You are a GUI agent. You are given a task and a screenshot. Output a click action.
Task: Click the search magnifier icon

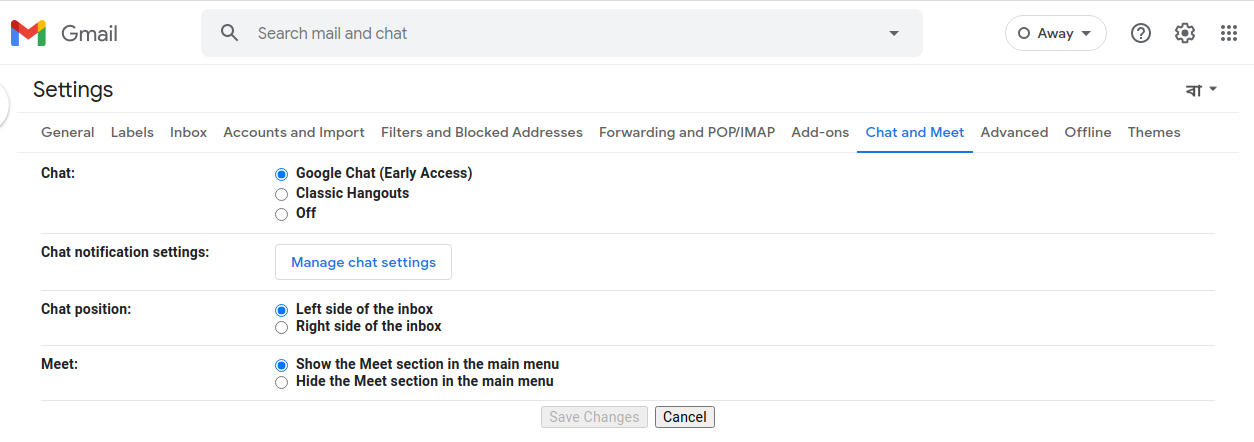pyautogui.click(x=230, y=33)
